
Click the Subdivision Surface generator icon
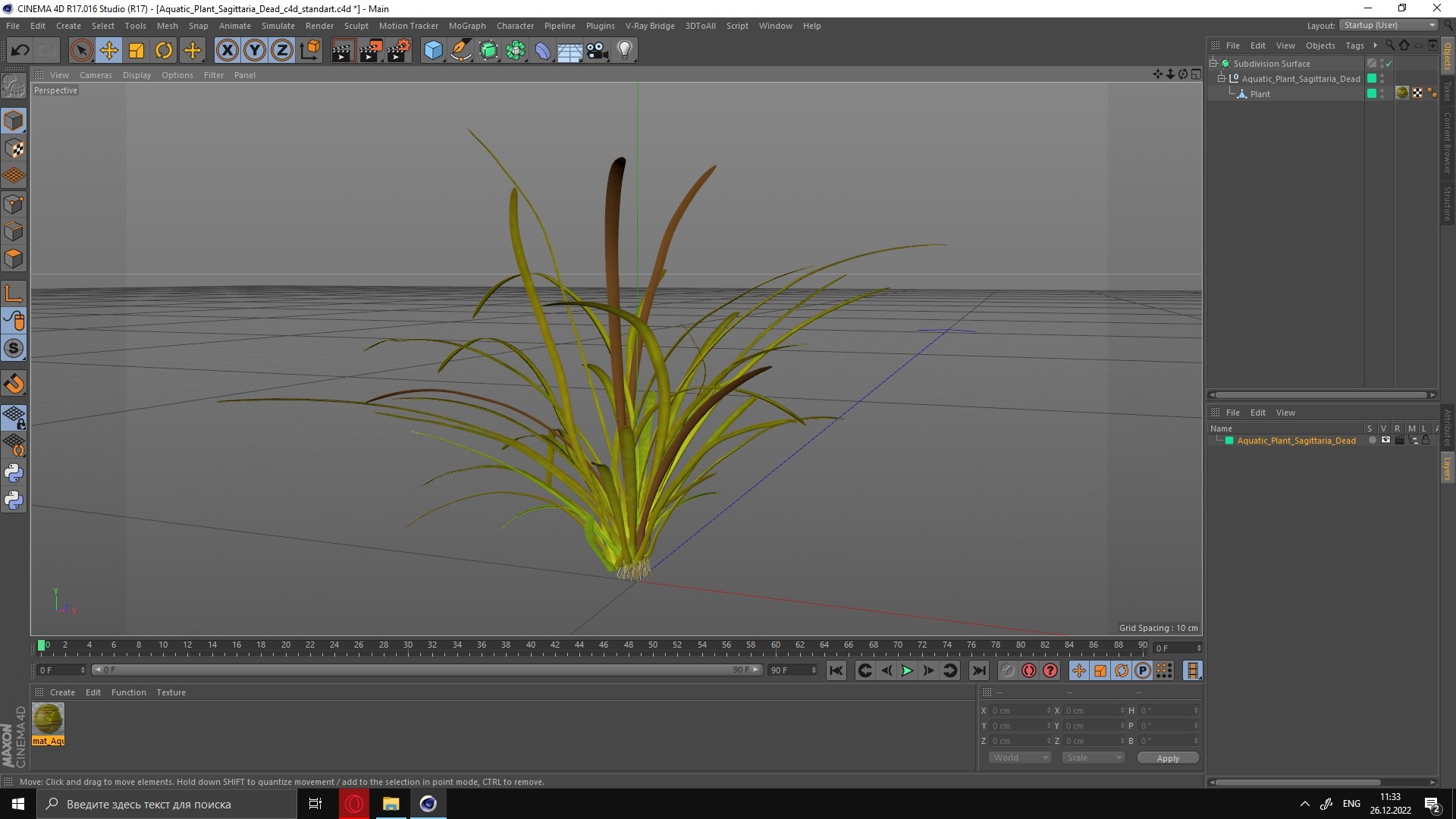point(488,51)
